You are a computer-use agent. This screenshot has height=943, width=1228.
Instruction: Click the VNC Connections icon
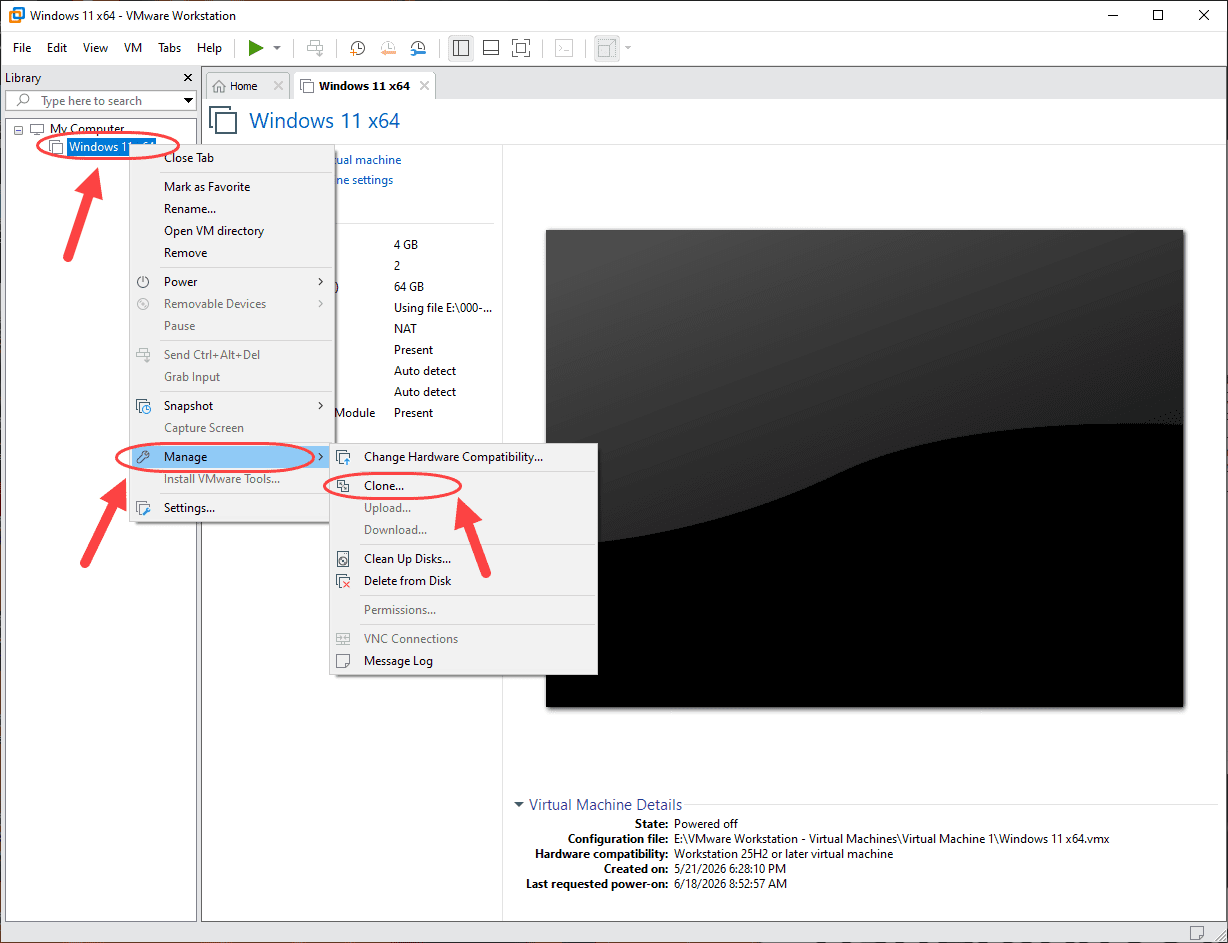pyautogui.click(x=344, y=639)
